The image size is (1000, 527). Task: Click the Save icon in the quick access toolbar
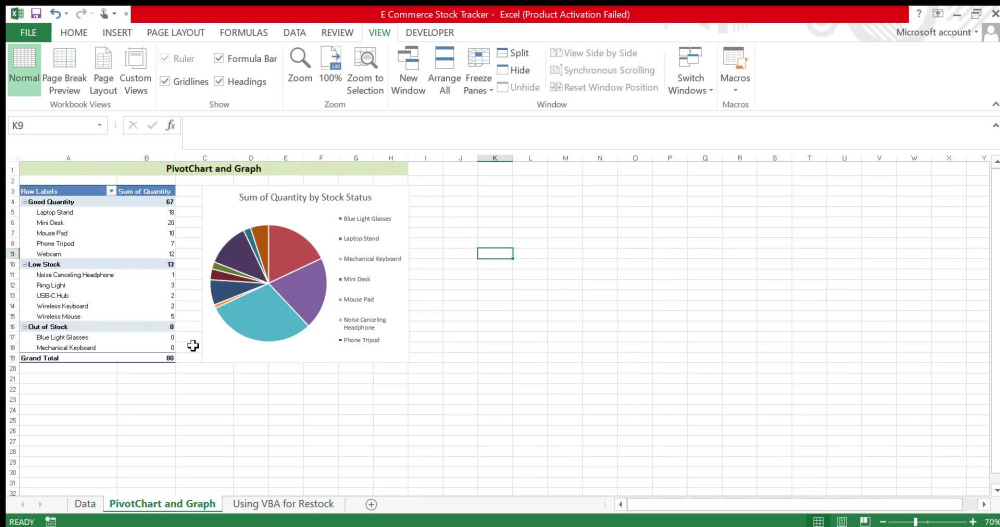coord(36,13)
